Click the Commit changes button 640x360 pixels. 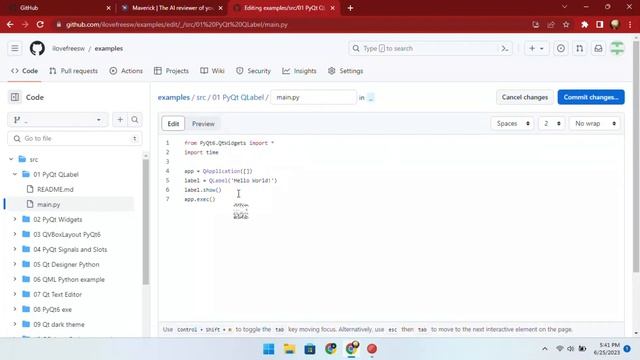591,97
